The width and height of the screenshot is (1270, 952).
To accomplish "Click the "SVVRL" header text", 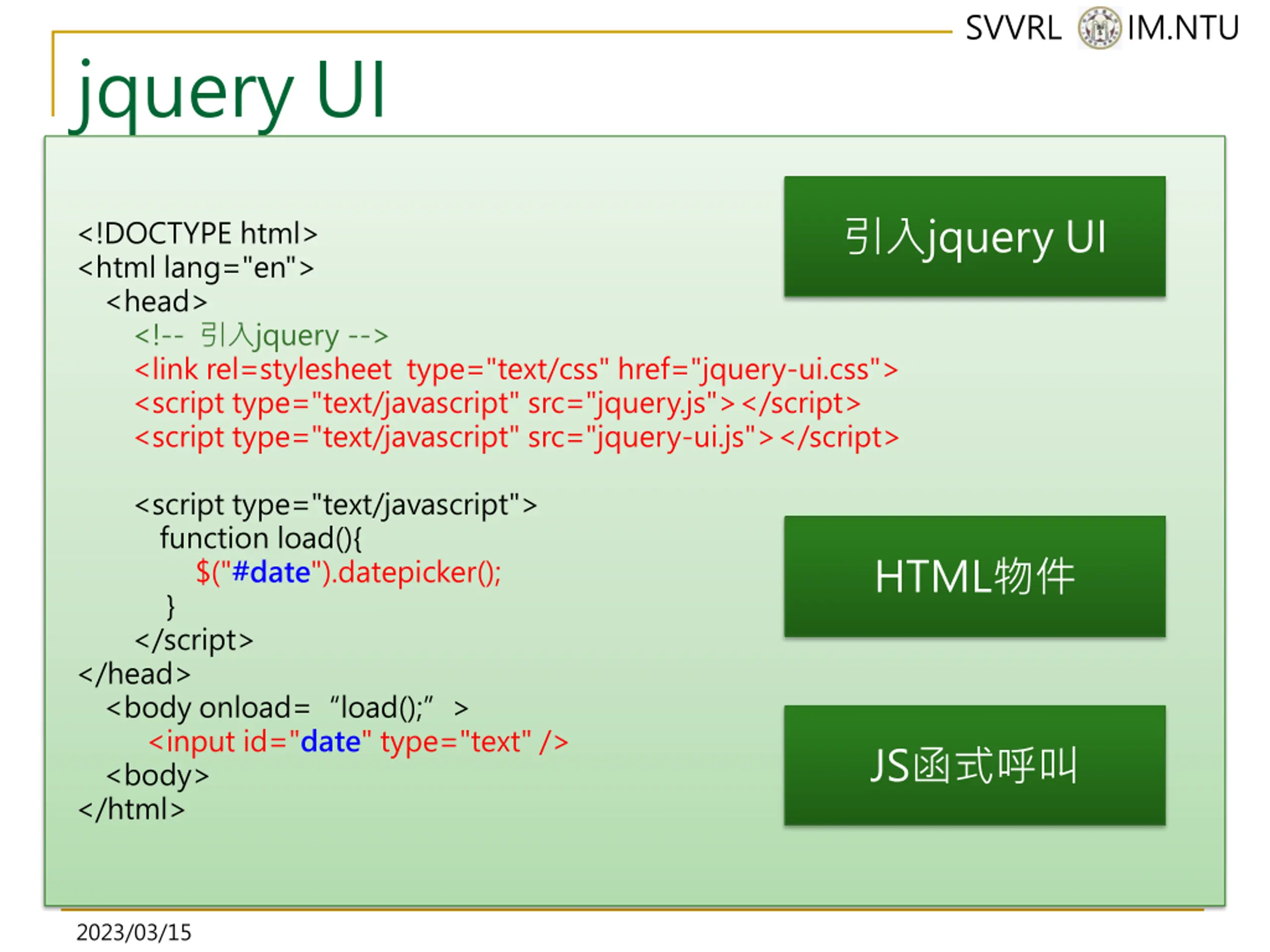I will [x=1014, y=28].
